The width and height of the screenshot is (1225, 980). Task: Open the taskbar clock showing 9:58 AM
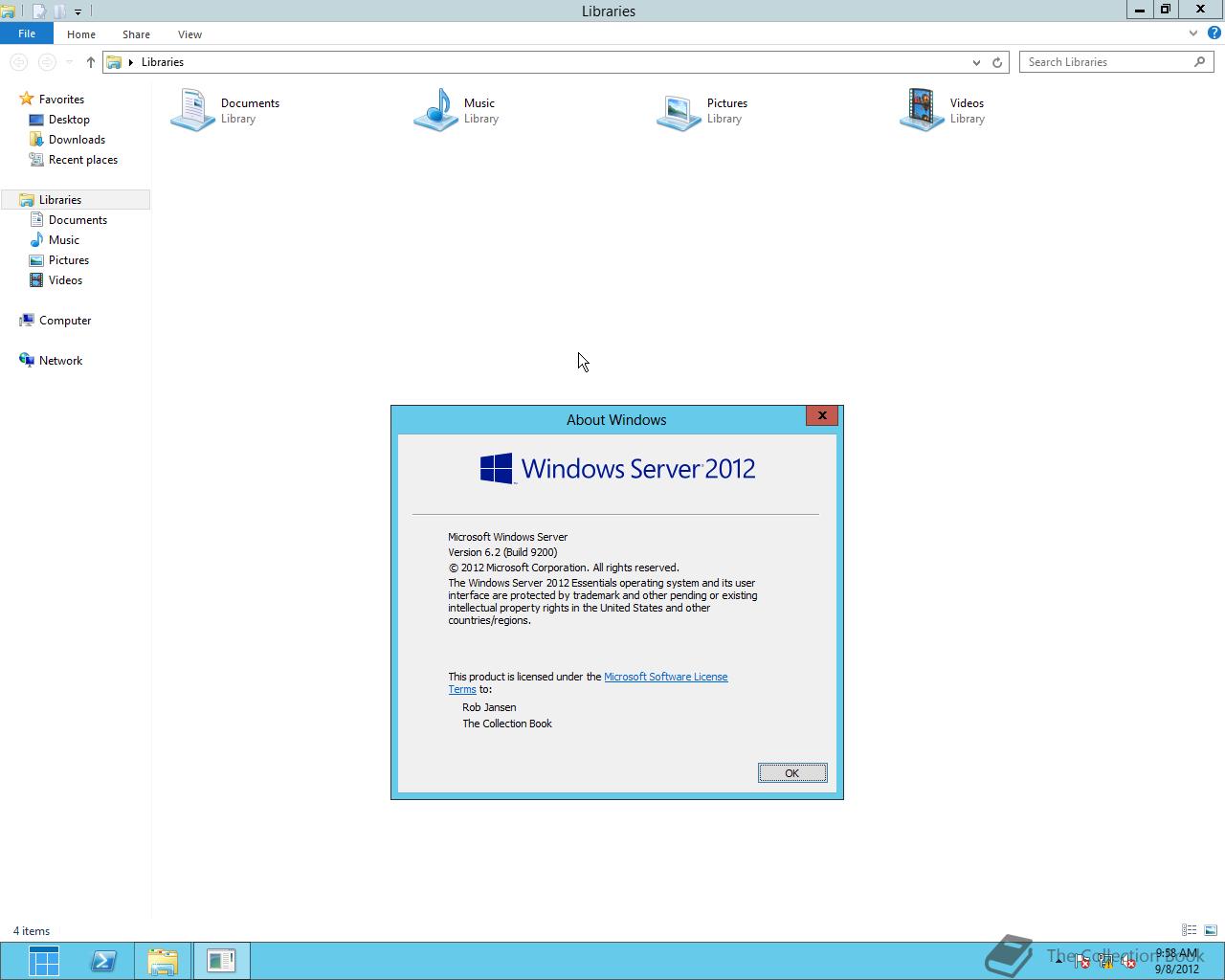(1176, 961)
